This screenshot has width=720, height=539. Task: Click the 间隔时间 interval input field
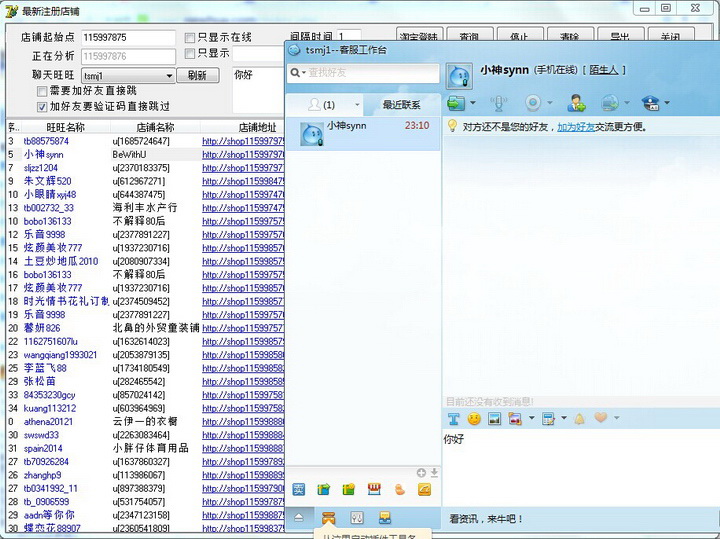coord(349,36)
